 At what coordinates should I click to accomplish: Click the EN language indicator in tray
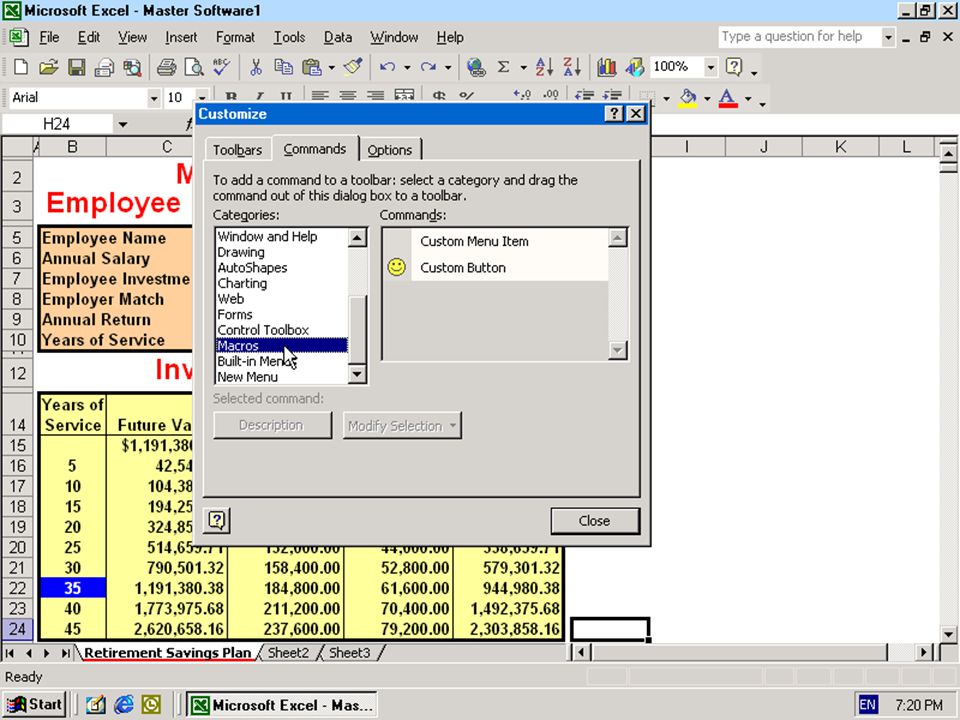point(867,705)
